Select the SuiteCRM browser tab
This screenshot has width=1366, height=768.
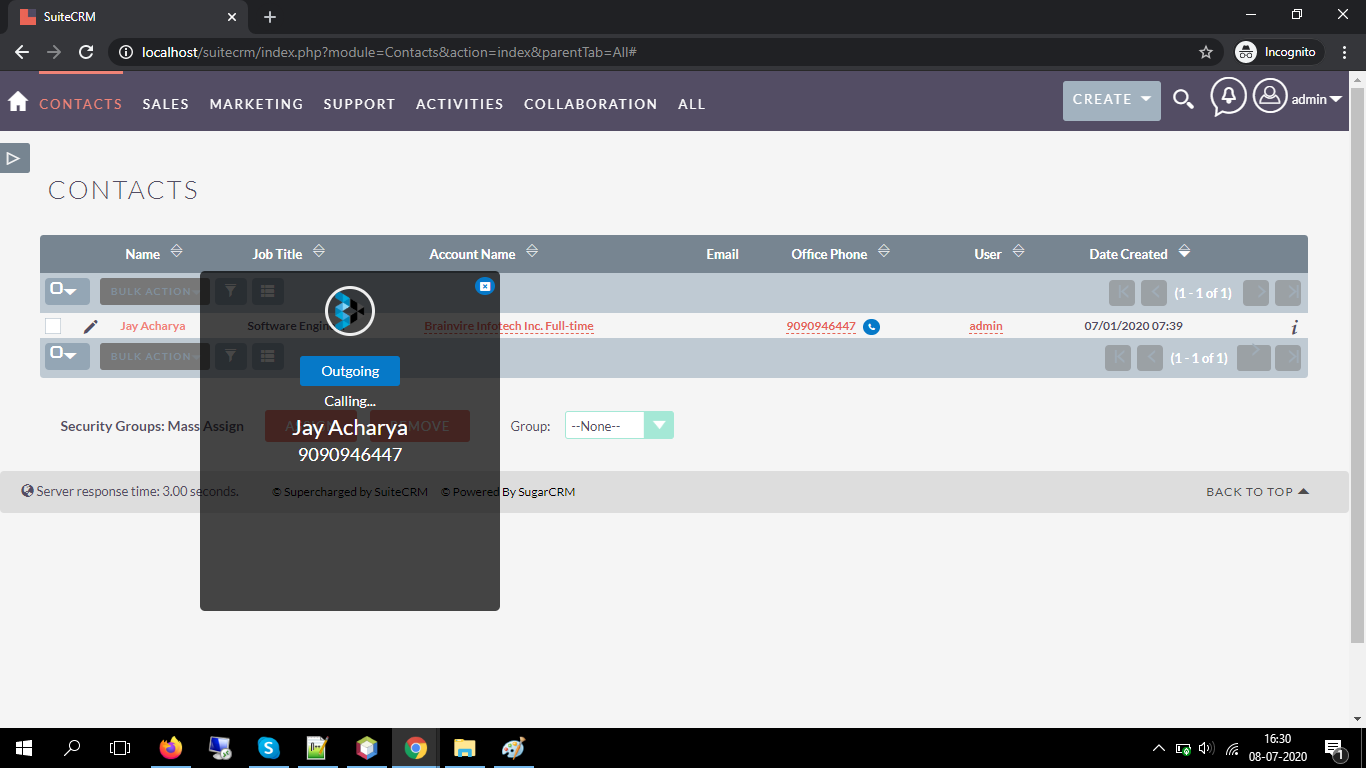point(126,17)
